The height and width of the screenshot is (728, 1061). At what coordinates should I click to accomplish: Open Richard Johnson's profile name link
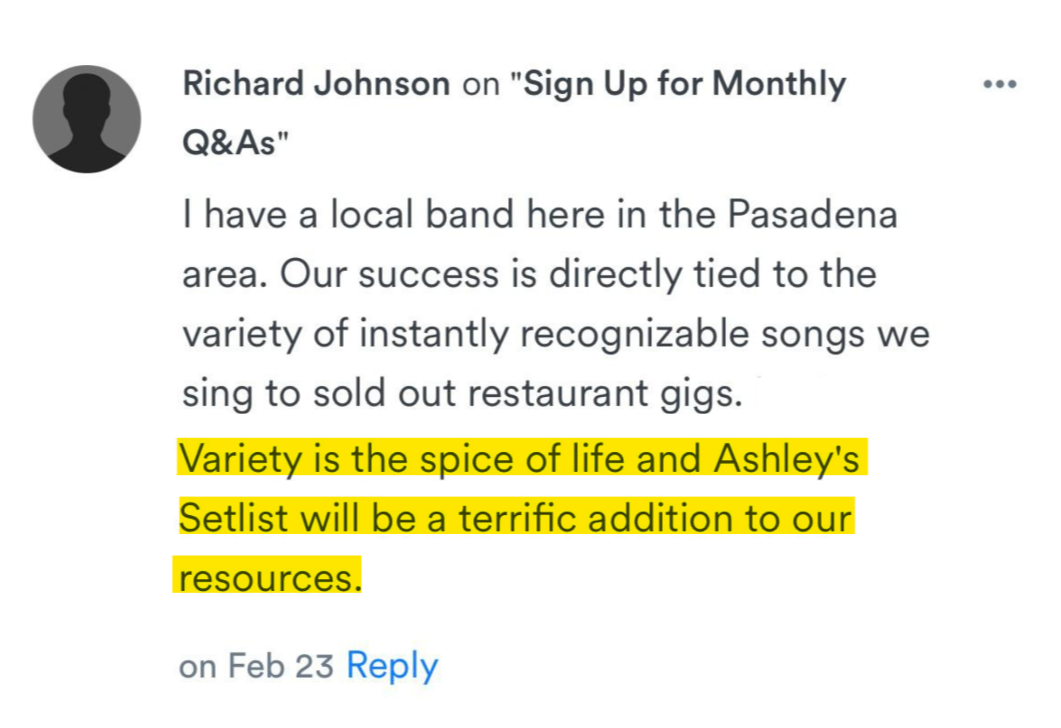316,85
